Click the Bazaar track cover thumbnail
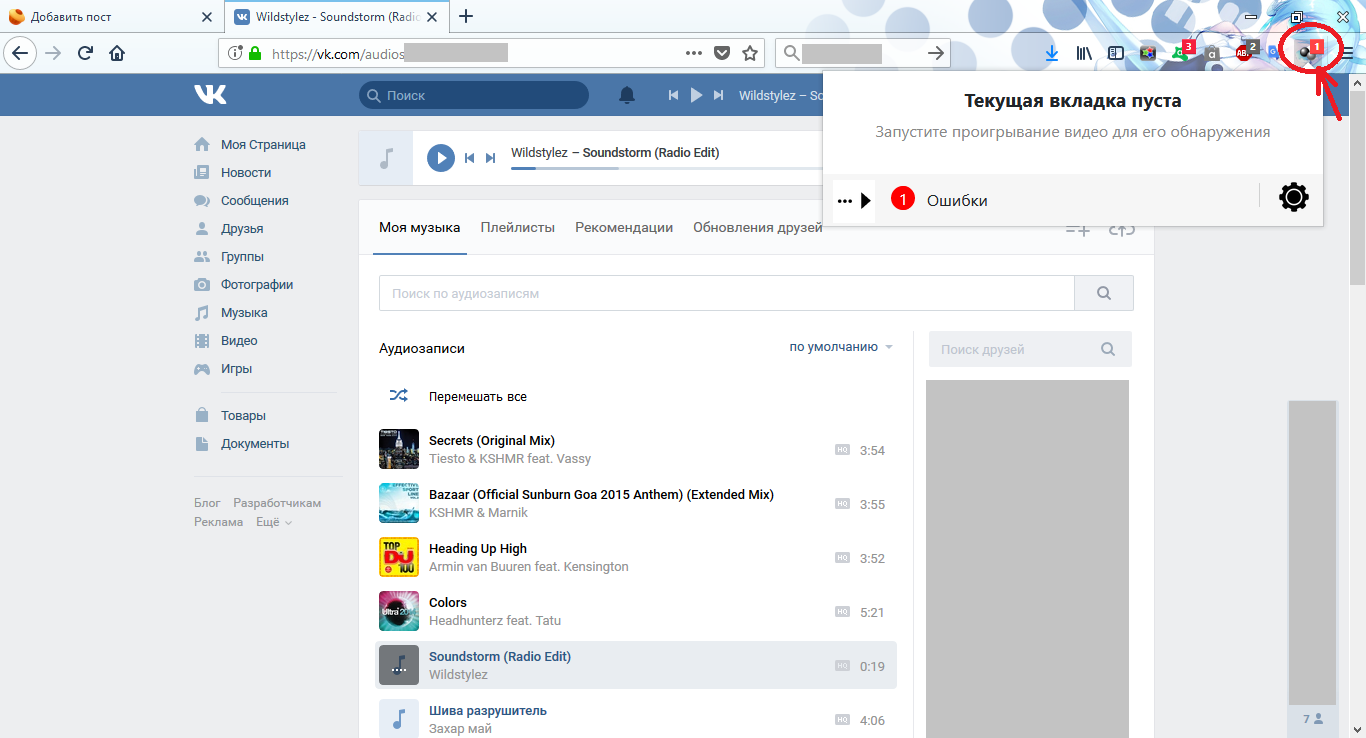 point(399,503)
